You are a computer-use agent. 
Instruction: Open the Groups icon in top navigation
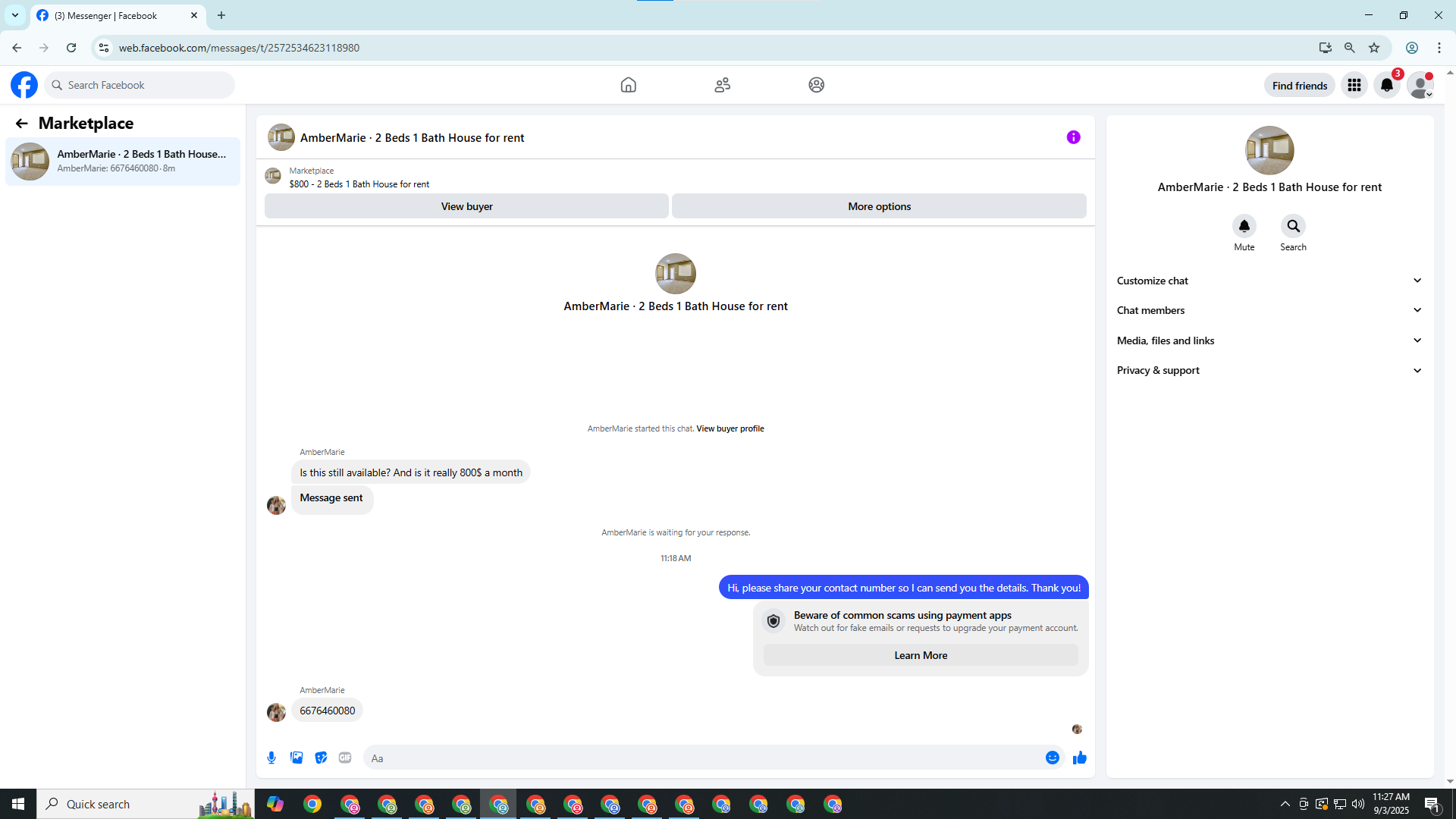click(x=816, y=85)
